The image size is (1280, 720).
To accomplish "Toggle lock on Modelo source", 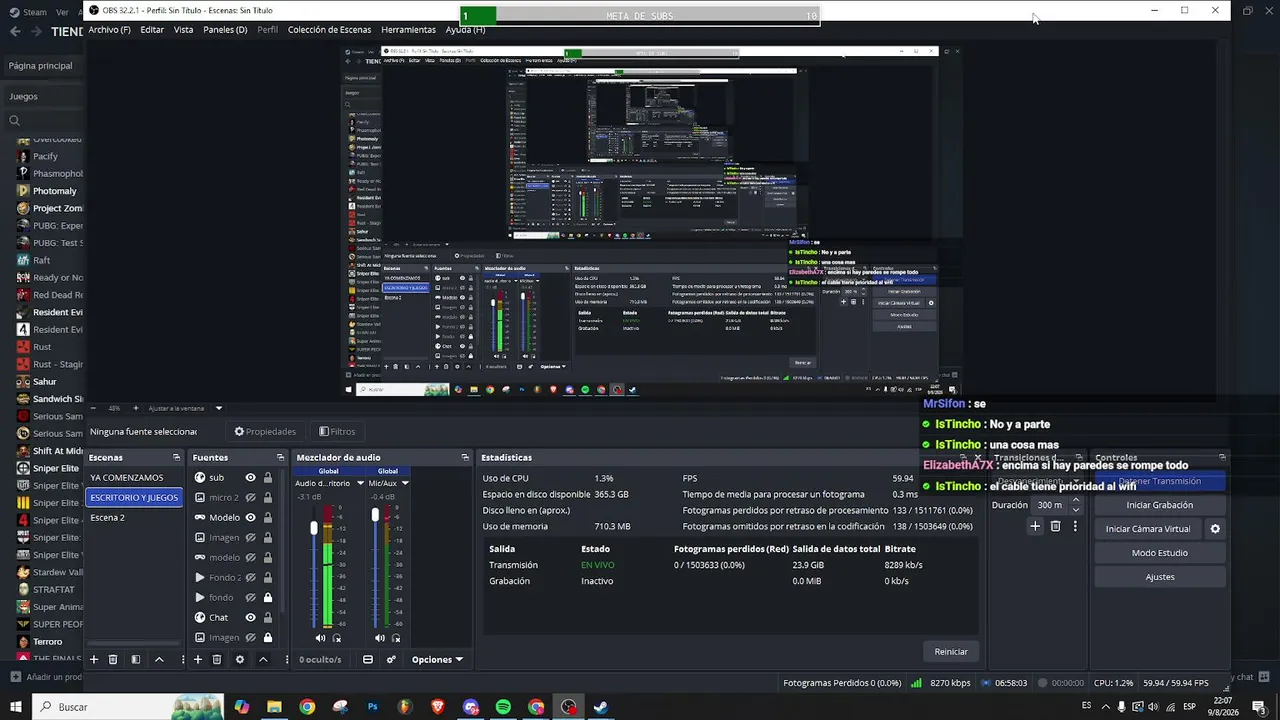I will [x=268, y=517].
